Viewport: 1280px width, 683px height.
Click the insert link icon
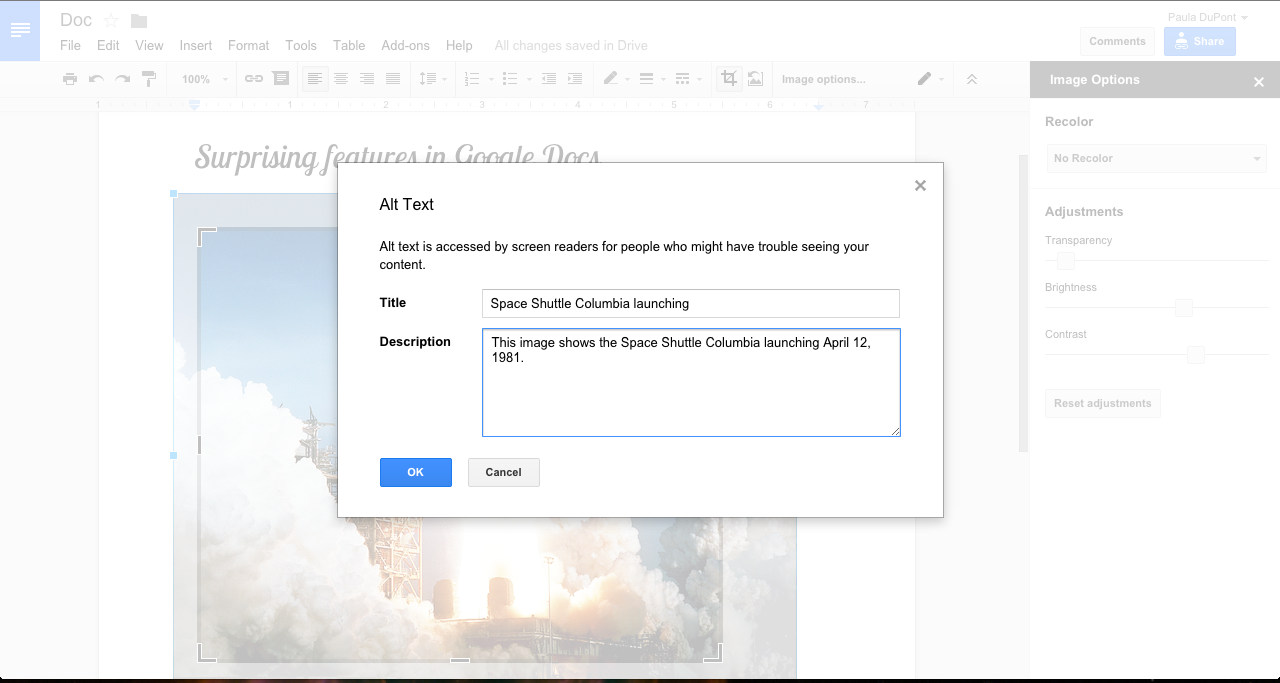coord(254,79)
